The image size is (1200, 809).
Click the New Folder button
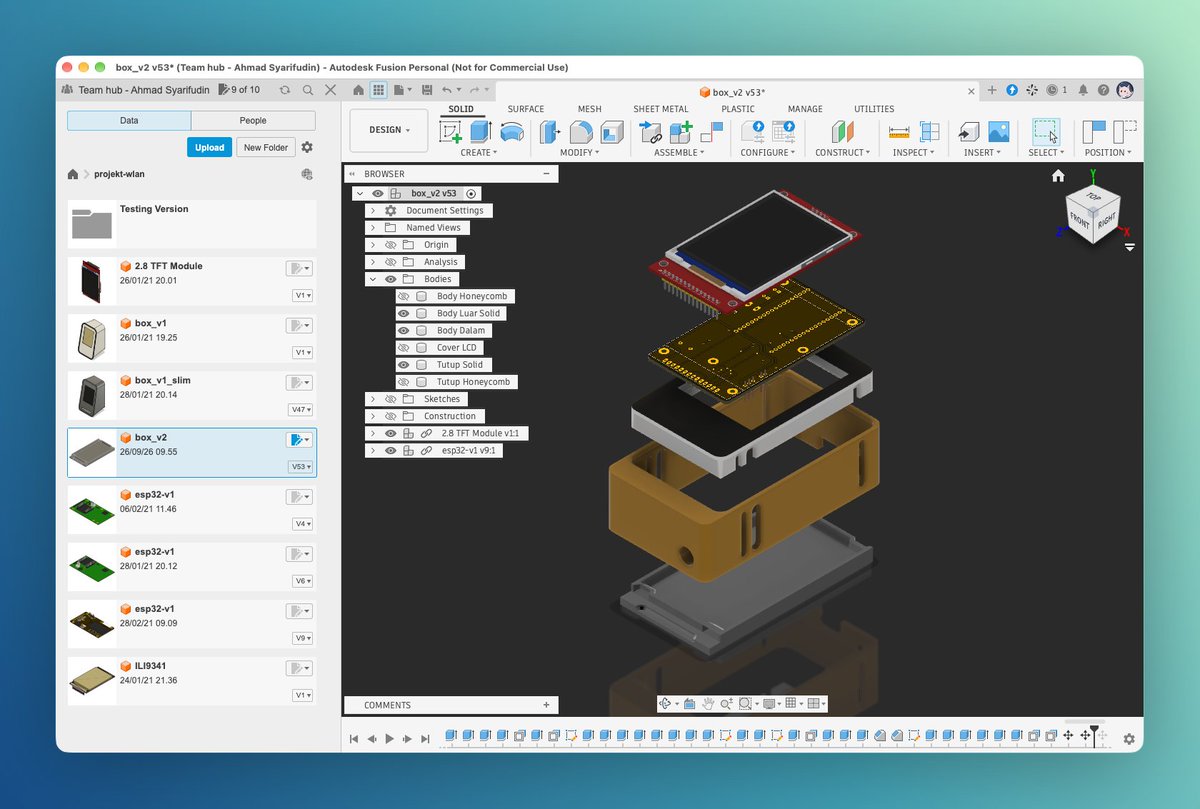(266, 147)
